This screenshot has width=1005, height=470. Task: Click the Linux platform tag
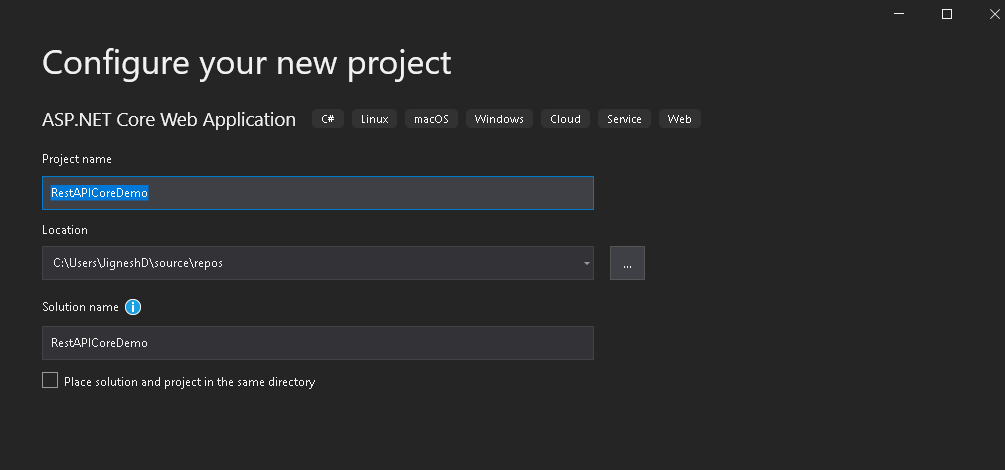pyautogui.click(x=375, y=119)
